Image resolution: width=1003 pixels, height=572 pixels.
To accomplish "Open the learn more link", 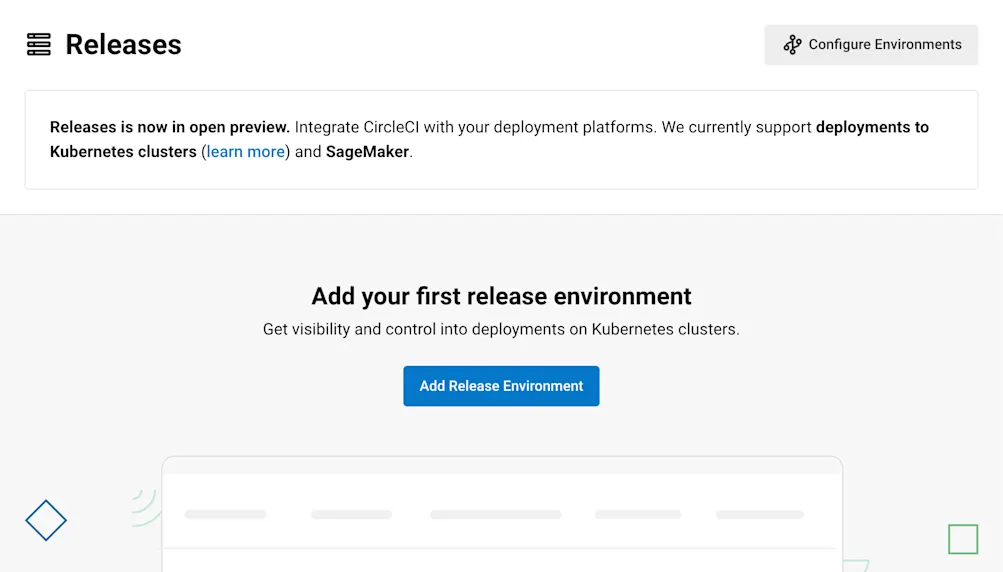I will click(x=246, y=152).
